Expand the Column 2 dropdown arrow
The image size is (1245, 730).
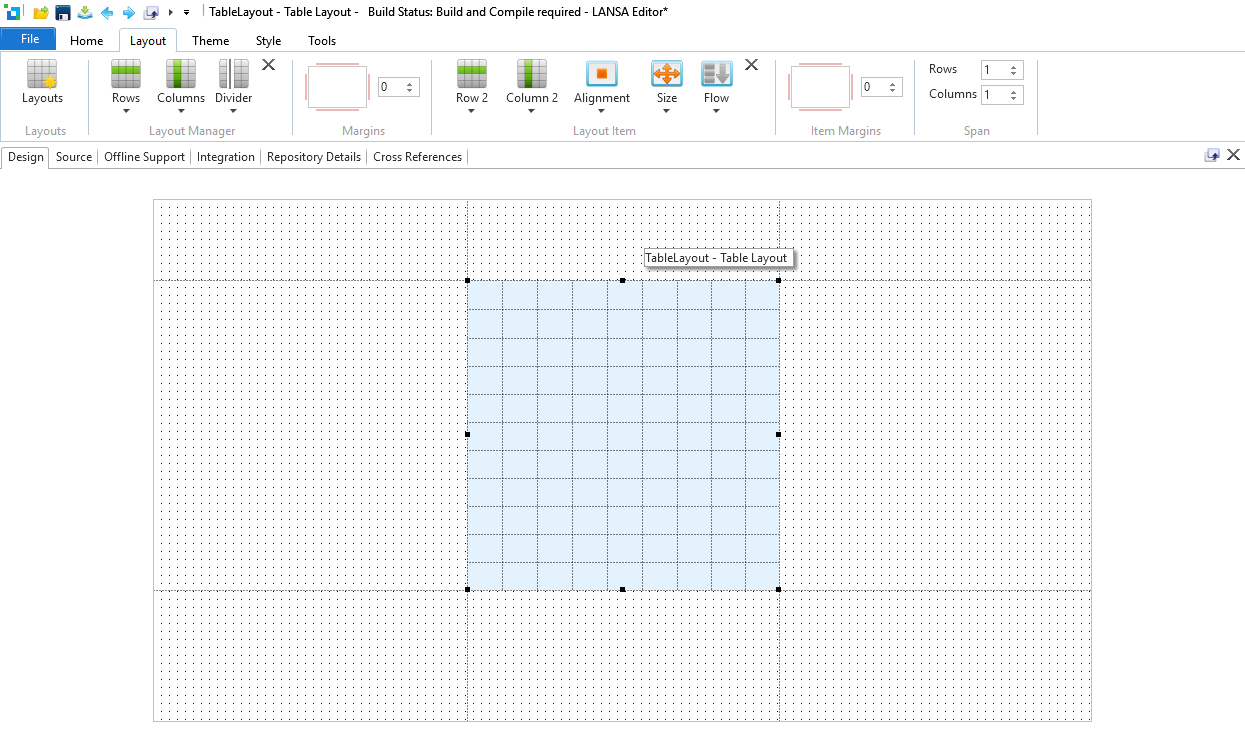click(532, 111)
